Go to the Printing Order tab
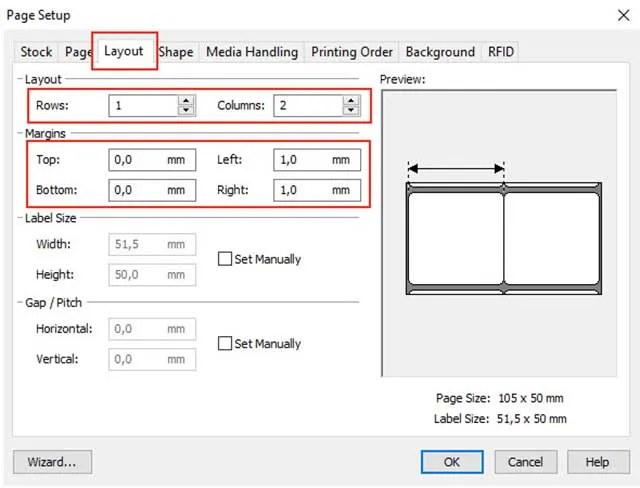 pyautogui.click(x=352, y=52)
